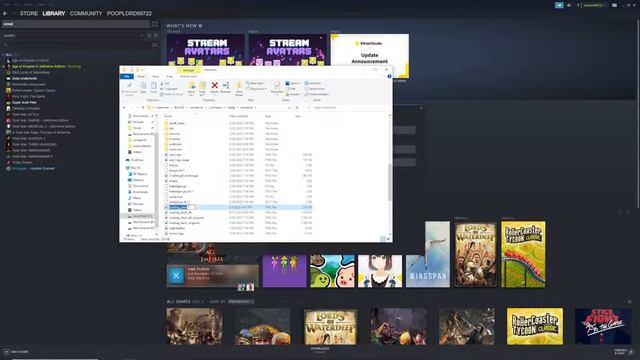Open the New item dropdown in ribbon
Screen dimensions: 640x360
pos(256,83)
